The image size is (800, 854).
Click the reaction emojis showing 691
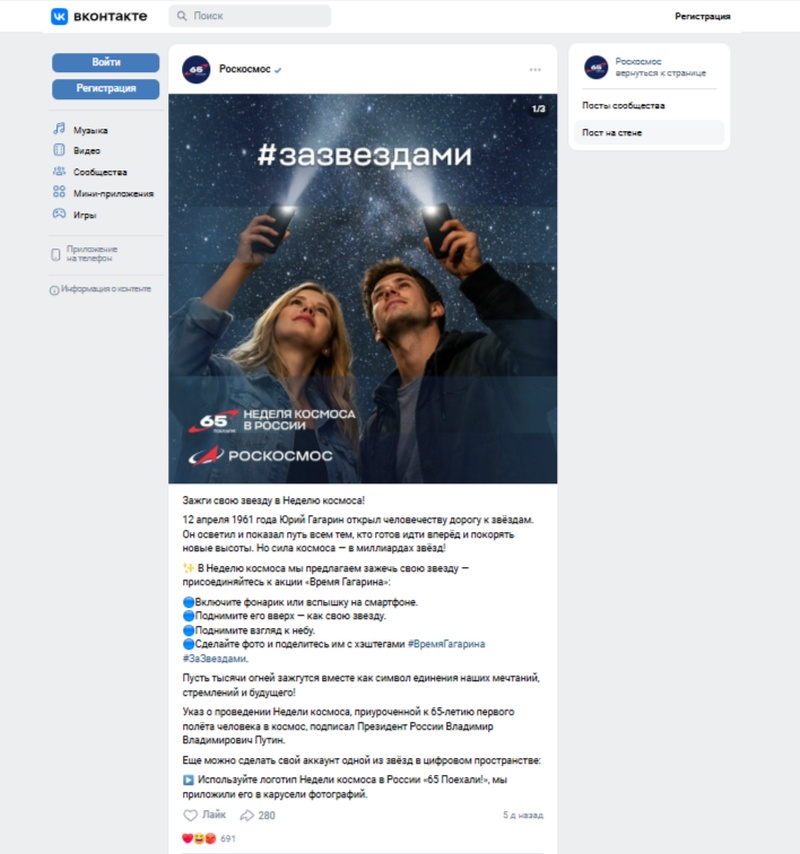(x=199, y=838)
